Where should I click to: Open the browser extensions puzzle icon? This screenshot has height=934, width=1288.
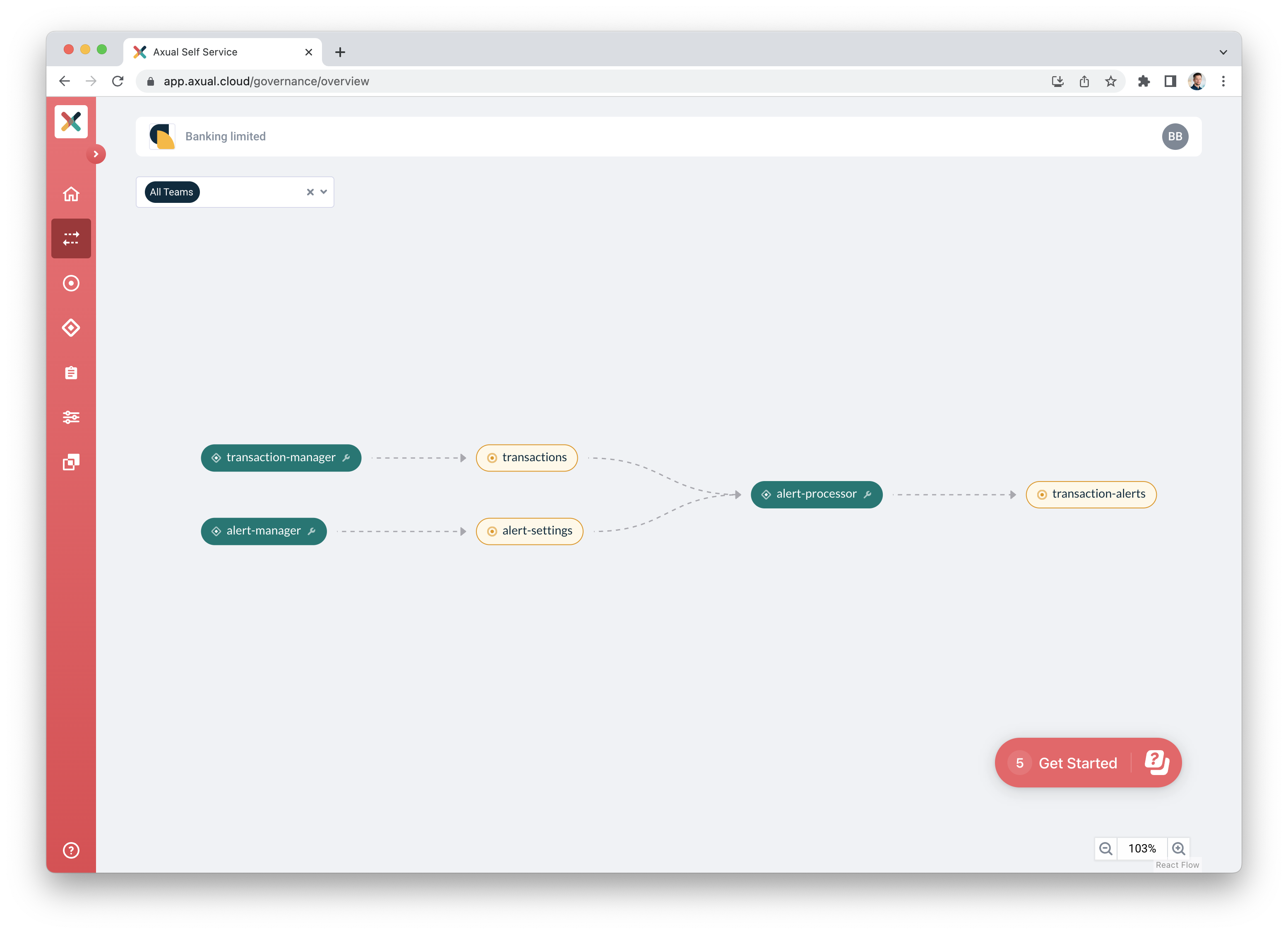tap(1144, 81)
